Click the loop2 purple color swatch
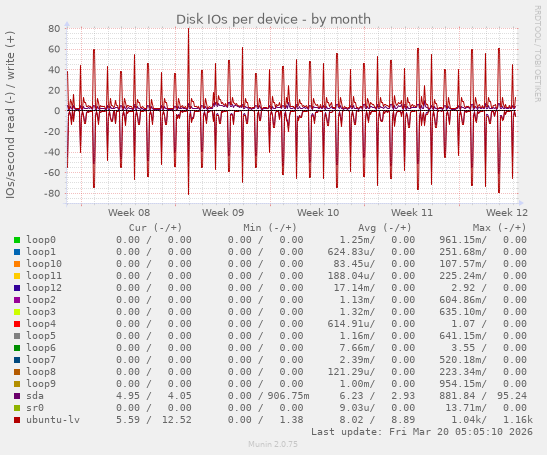The width and height of the screenshot is (547, 455). pyautogui.click(x=17, y=300)
